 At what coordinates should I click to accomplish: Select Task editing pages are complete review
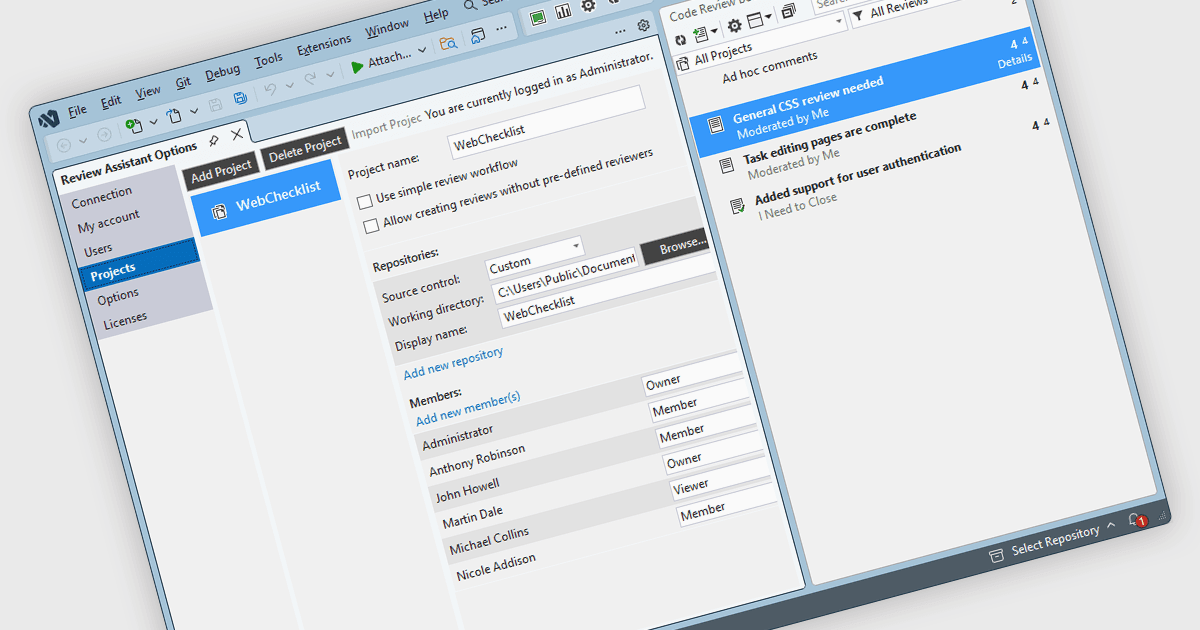(829, 140)
